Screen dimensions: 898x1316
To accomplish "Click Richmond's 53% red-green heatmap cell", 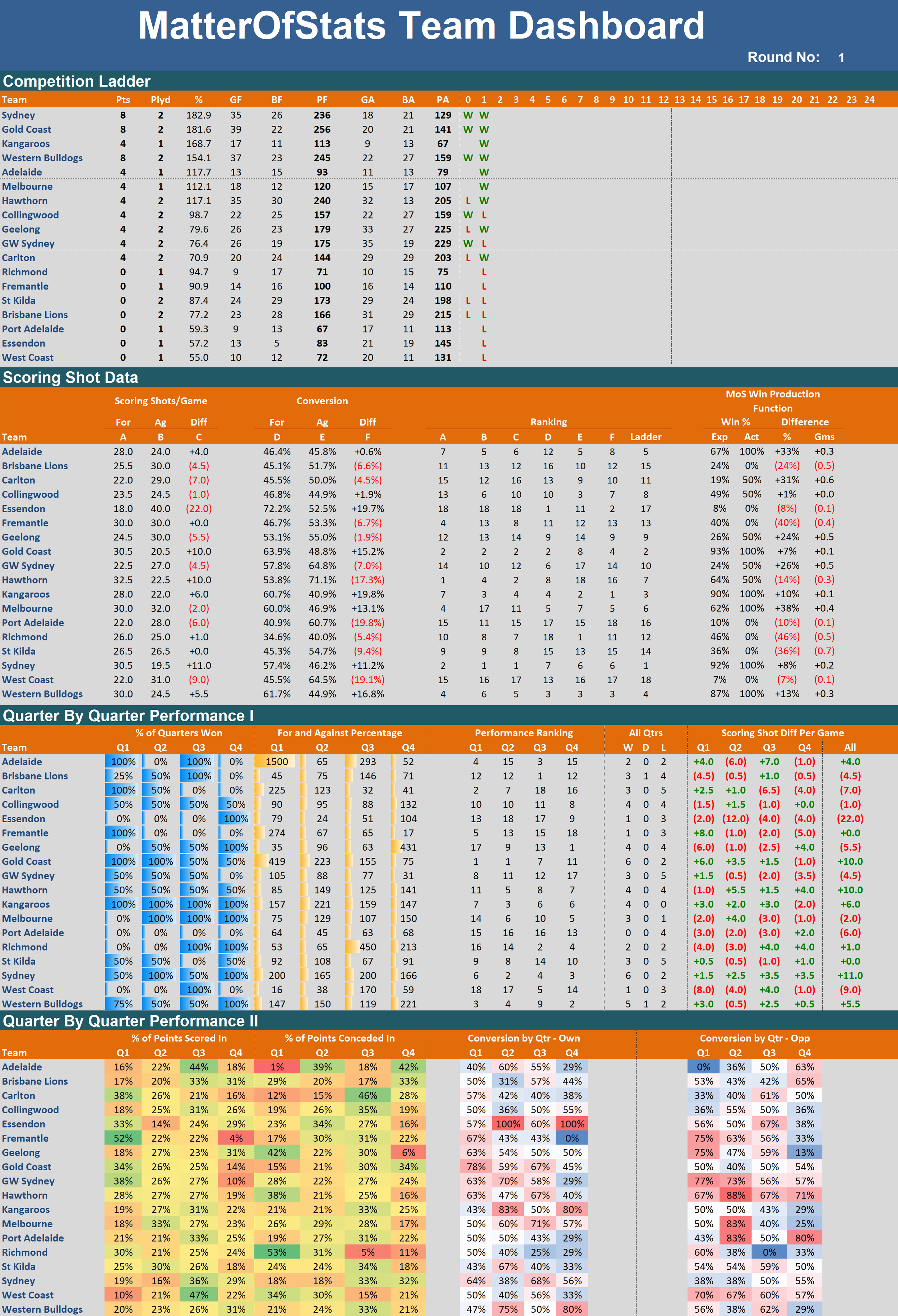I will (x=276, y=1252).
